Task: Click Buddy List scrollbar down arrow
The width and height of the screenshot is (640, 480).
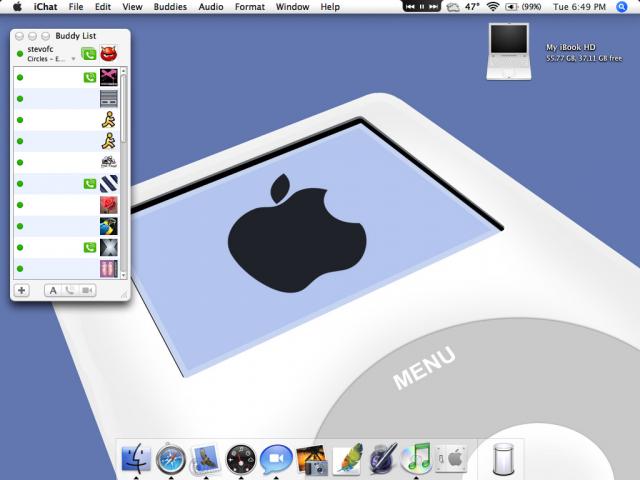Action: (x=124, y=276)
